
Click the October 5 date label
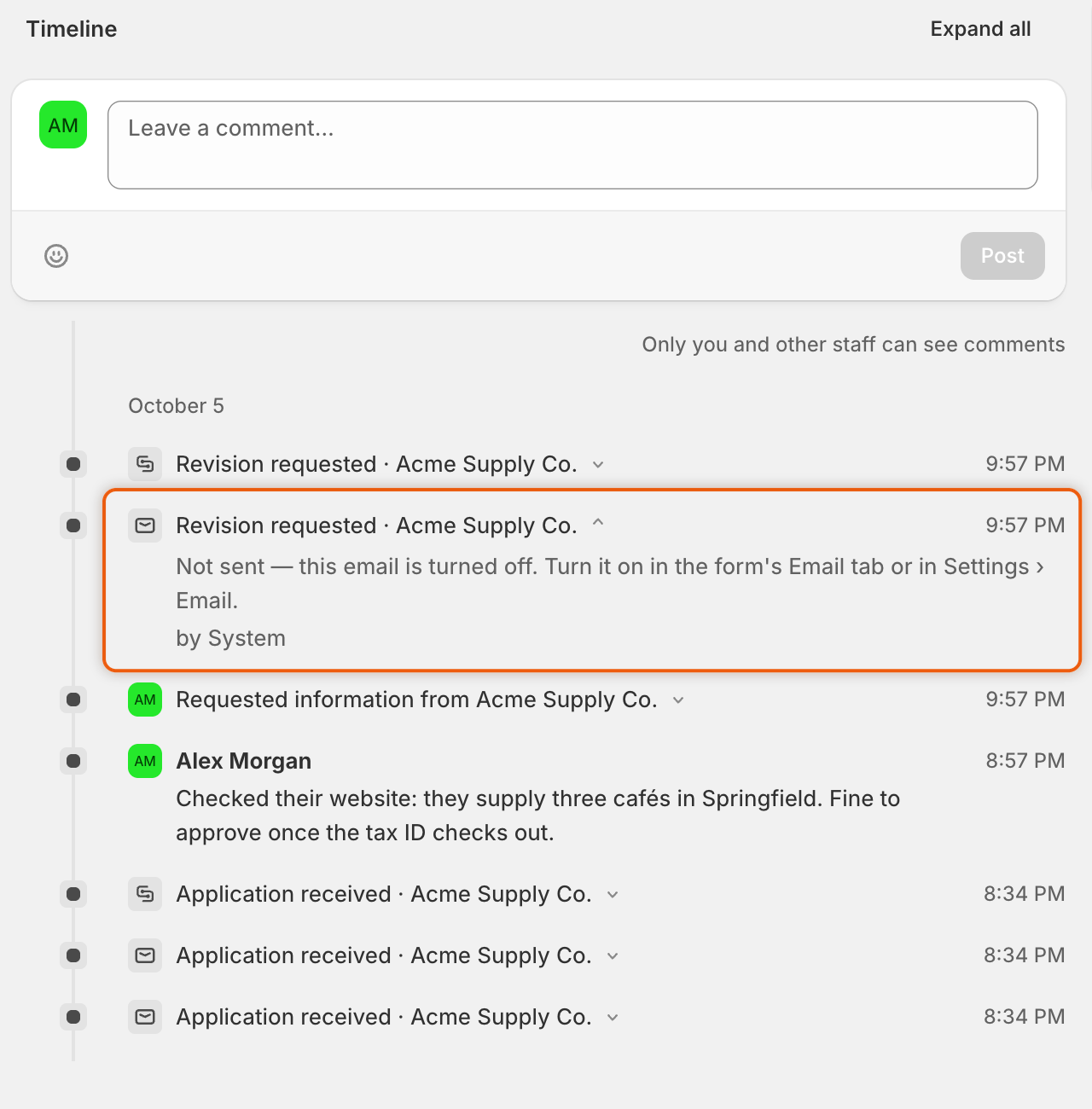click(176, 406)
